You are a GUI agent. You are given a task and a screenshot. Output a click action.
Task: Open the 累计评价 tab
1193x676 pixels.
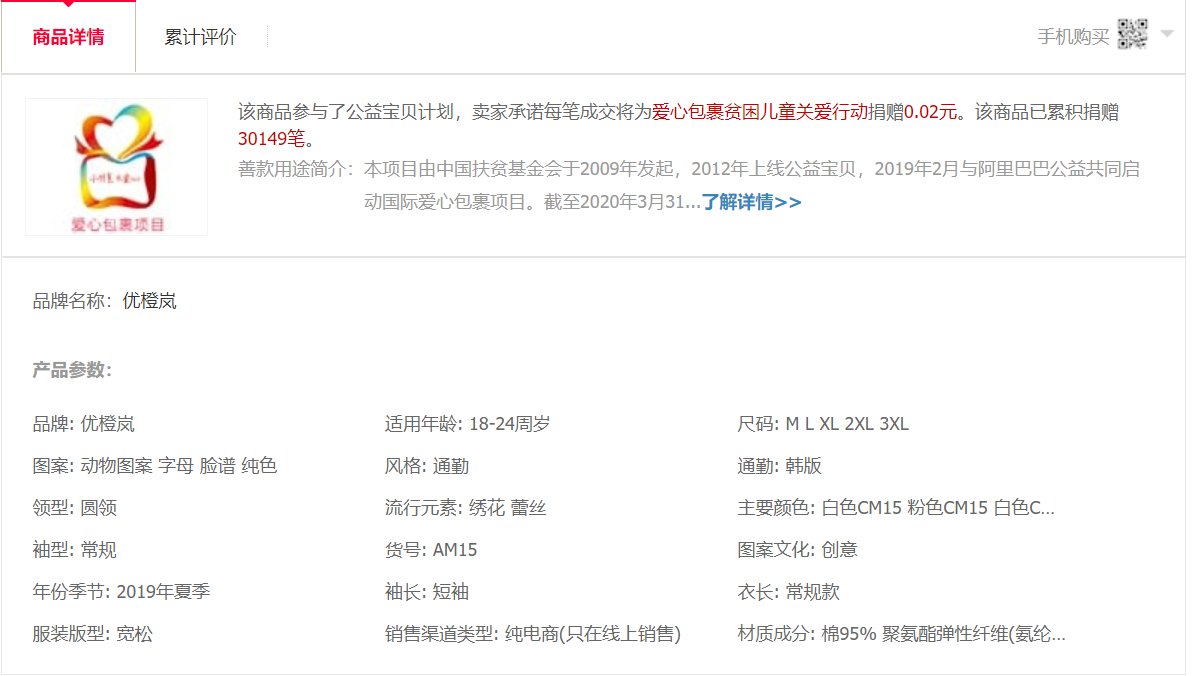coord(200,37)
